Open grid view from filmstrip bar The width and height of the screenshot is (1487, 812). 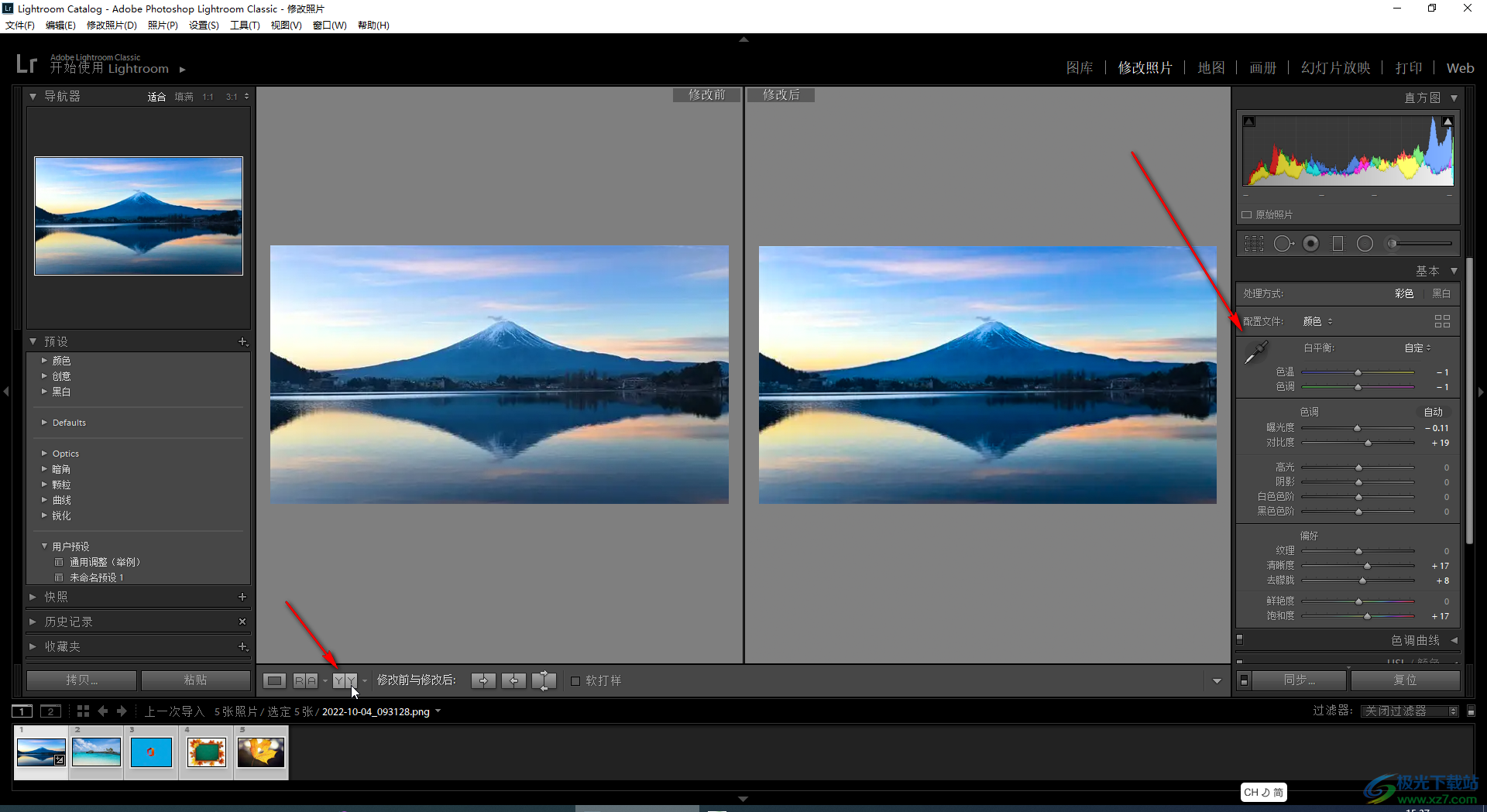[83, 711]
